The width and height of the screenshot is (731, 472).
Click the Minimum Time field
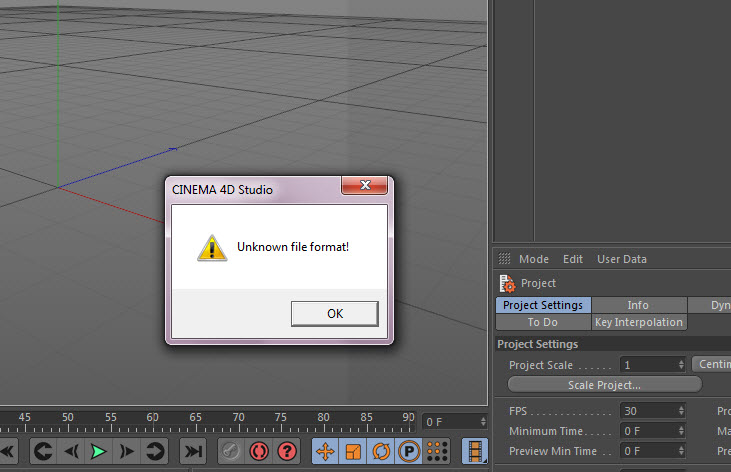click(648, 431)
